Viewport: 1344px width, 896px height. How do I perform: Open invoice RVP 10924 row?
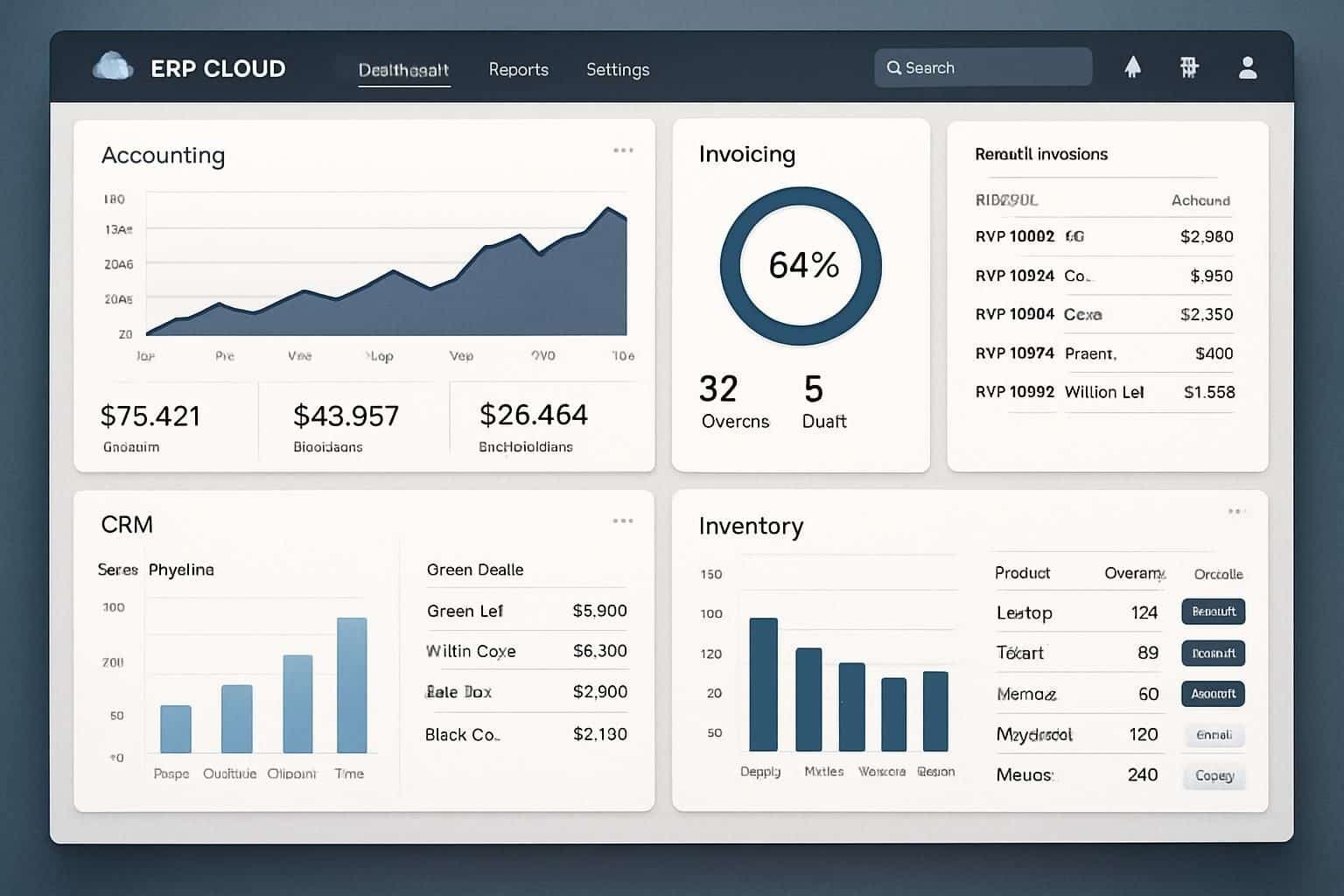click(x=1103, y=276)
